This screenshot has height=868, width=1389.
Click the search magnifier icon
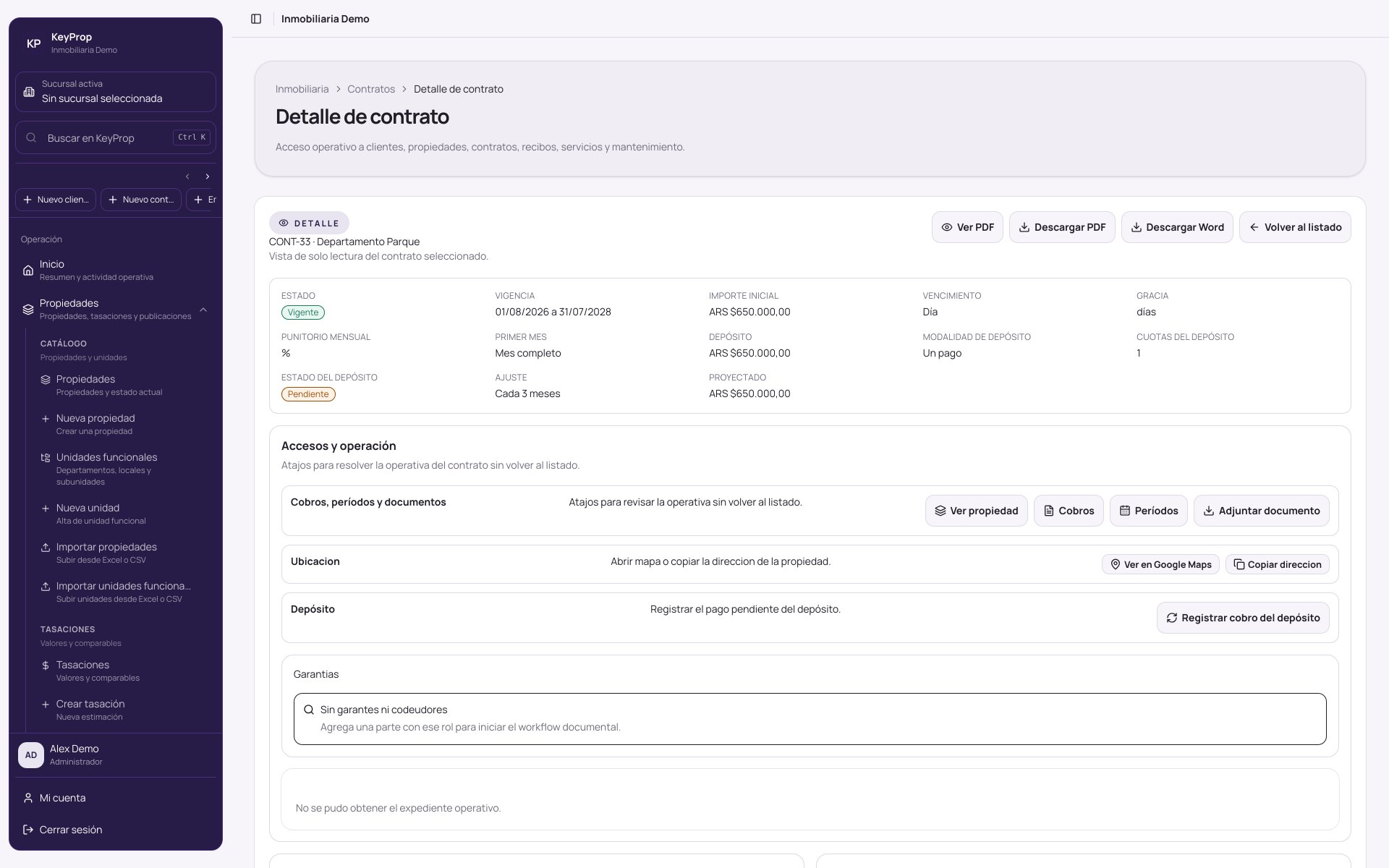coord(31,137)
